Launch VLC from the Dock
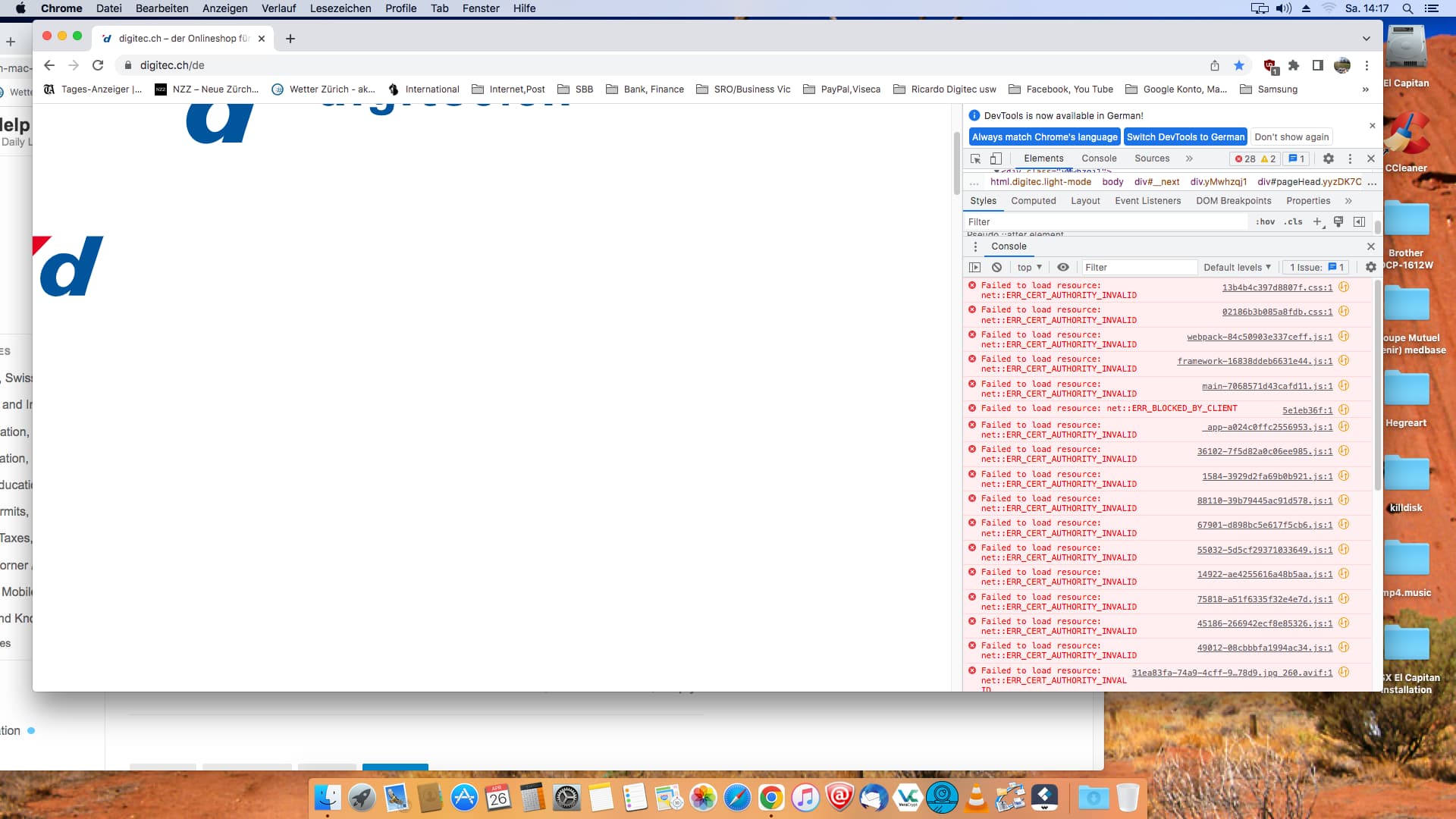 (977, 798)
